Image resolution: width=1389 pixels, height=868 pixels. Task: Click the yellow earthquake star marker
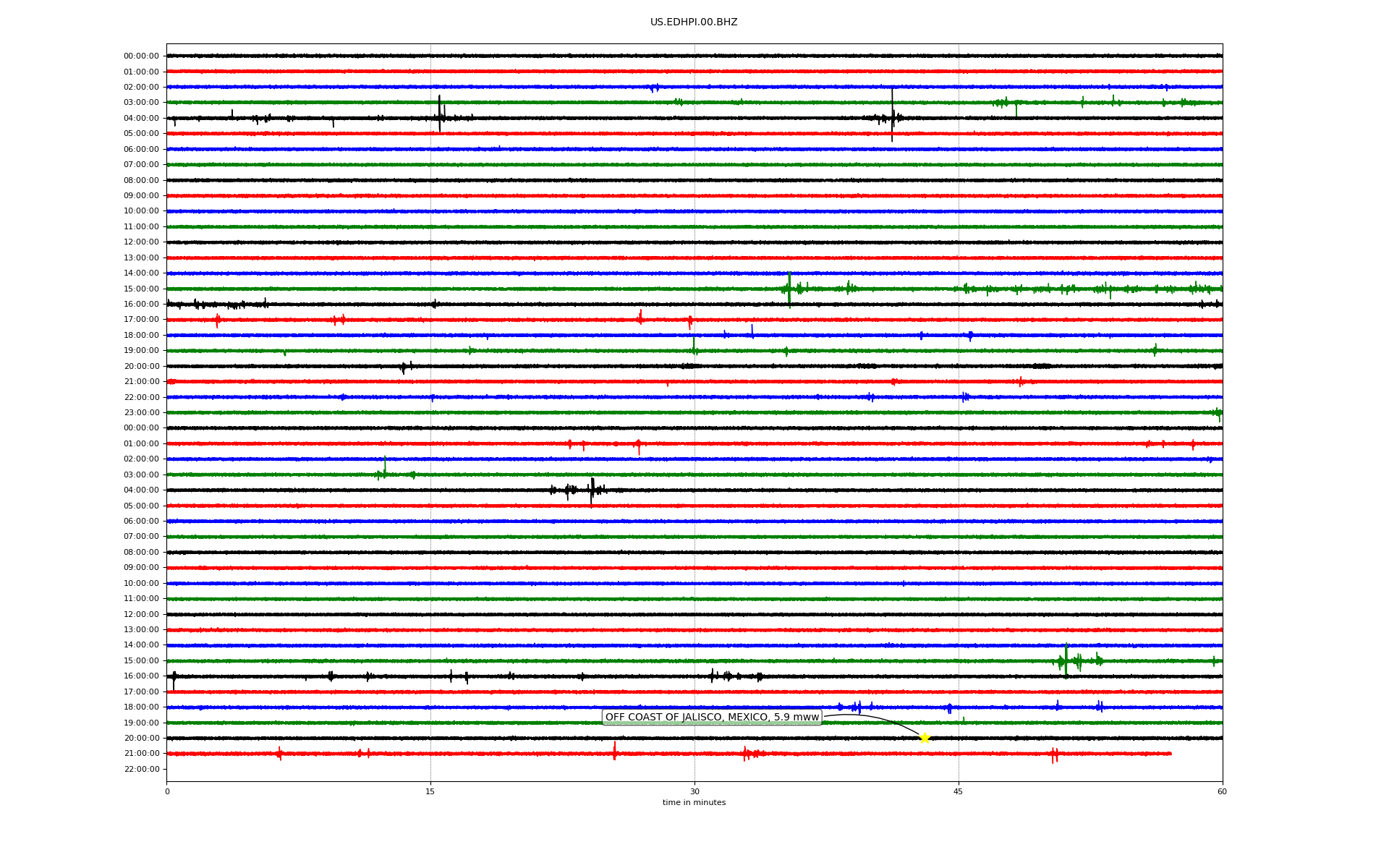click(925, 738)
